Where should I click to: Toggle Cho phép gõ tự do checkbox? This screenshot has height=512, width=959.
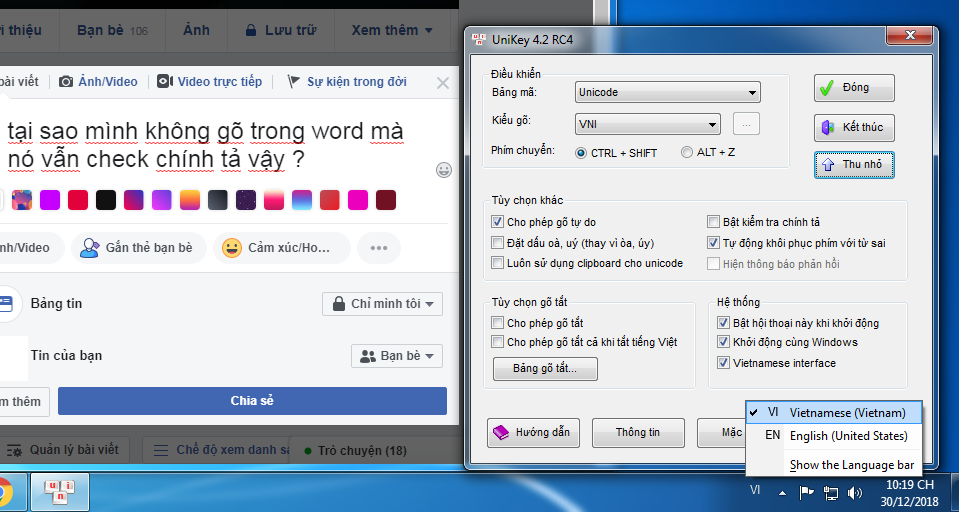497,222
